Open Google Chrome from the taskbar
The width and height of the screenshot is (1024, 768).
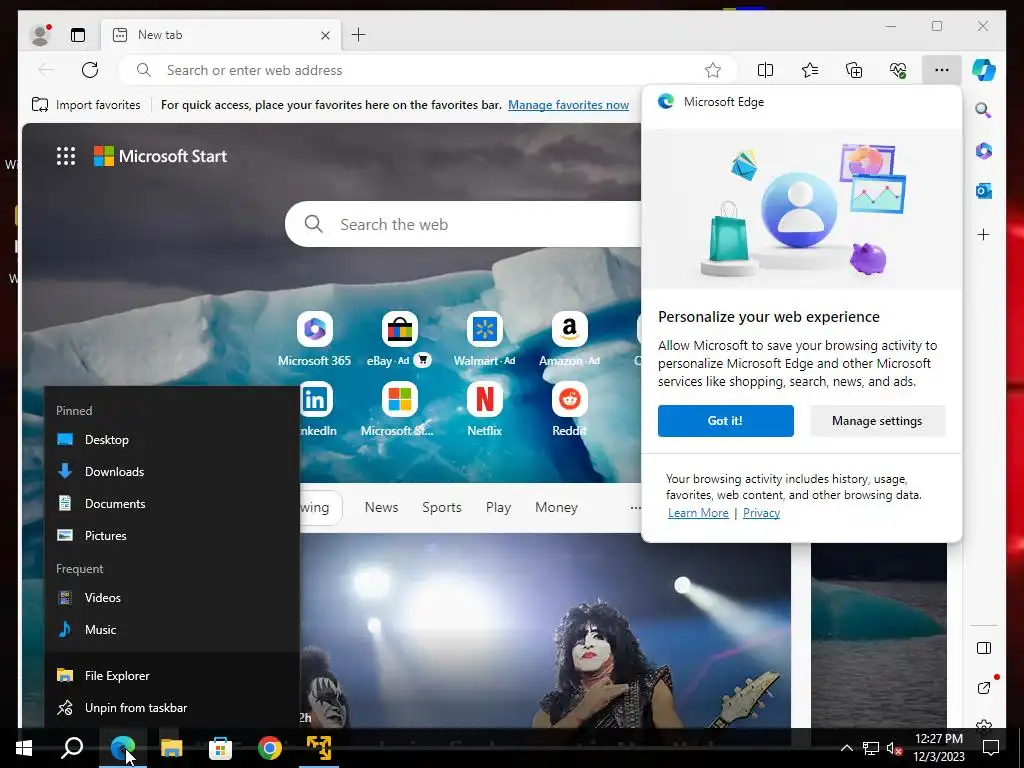(x=269, y=748)
